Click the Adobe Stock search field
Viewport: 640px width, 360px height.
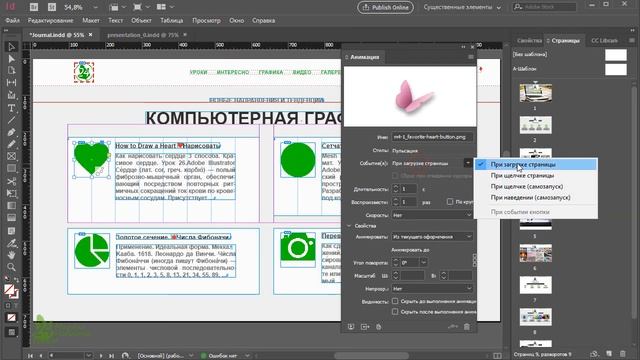pos(545,7)
